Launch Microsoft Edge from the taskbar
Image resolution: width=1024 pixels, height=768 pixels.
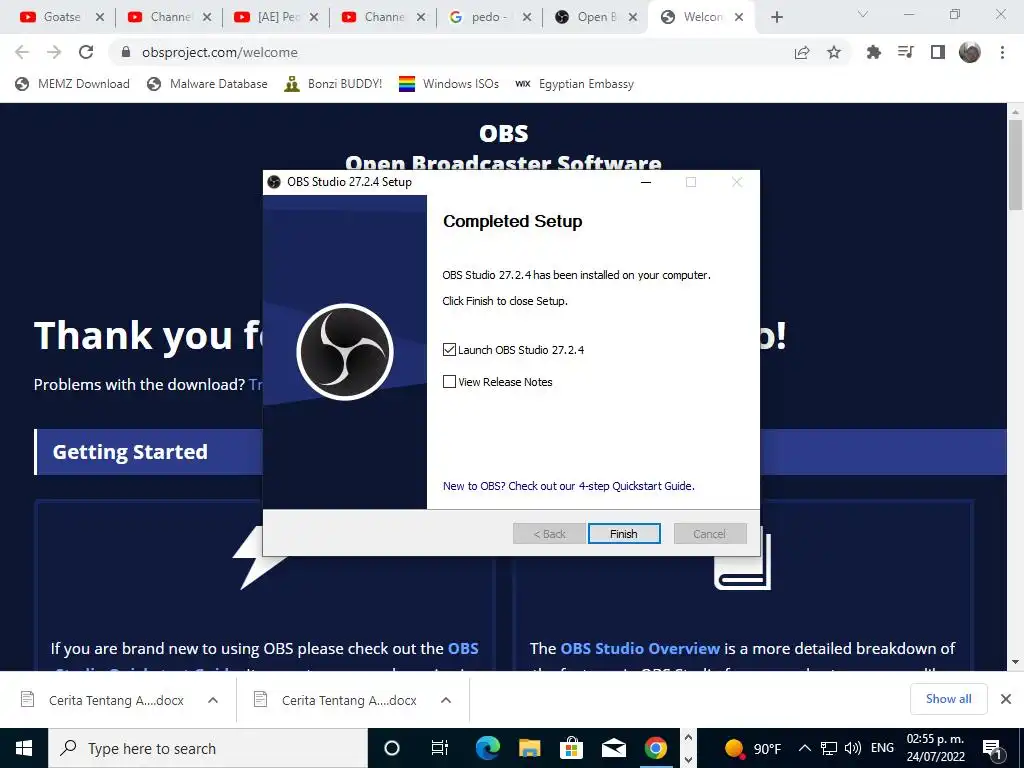point(487,748)
